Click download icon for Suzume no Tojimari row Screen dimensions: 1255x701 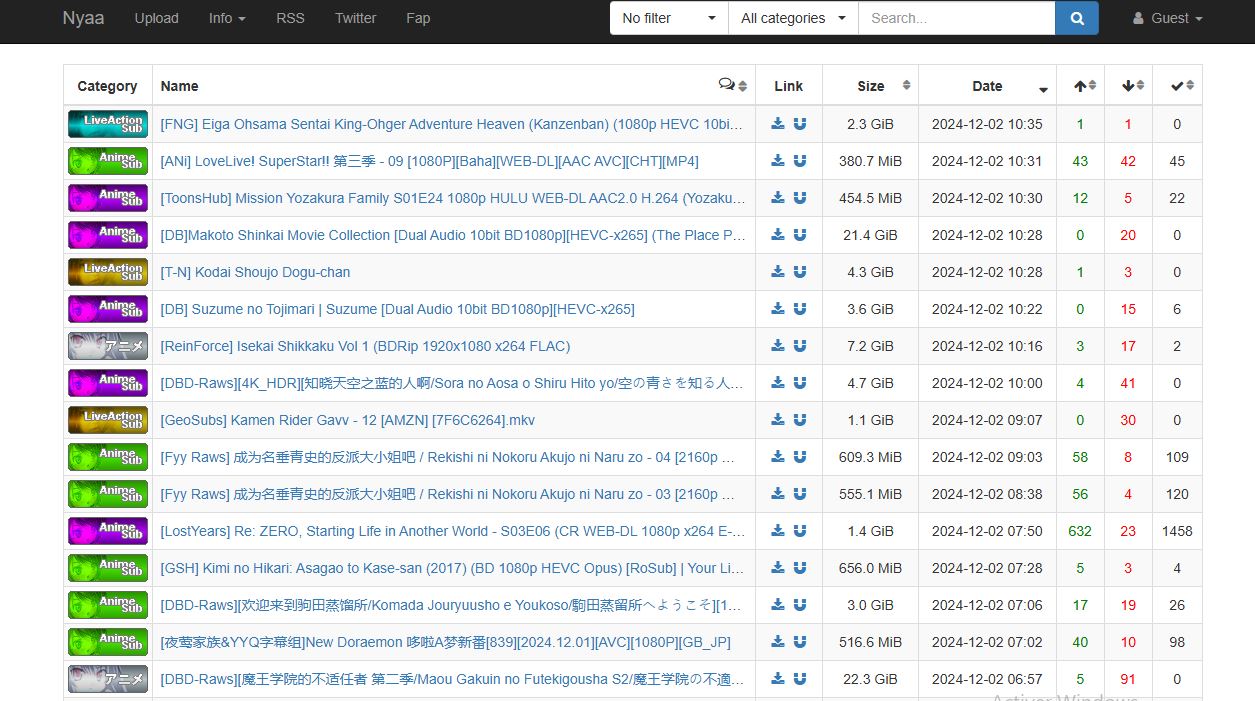778,309
